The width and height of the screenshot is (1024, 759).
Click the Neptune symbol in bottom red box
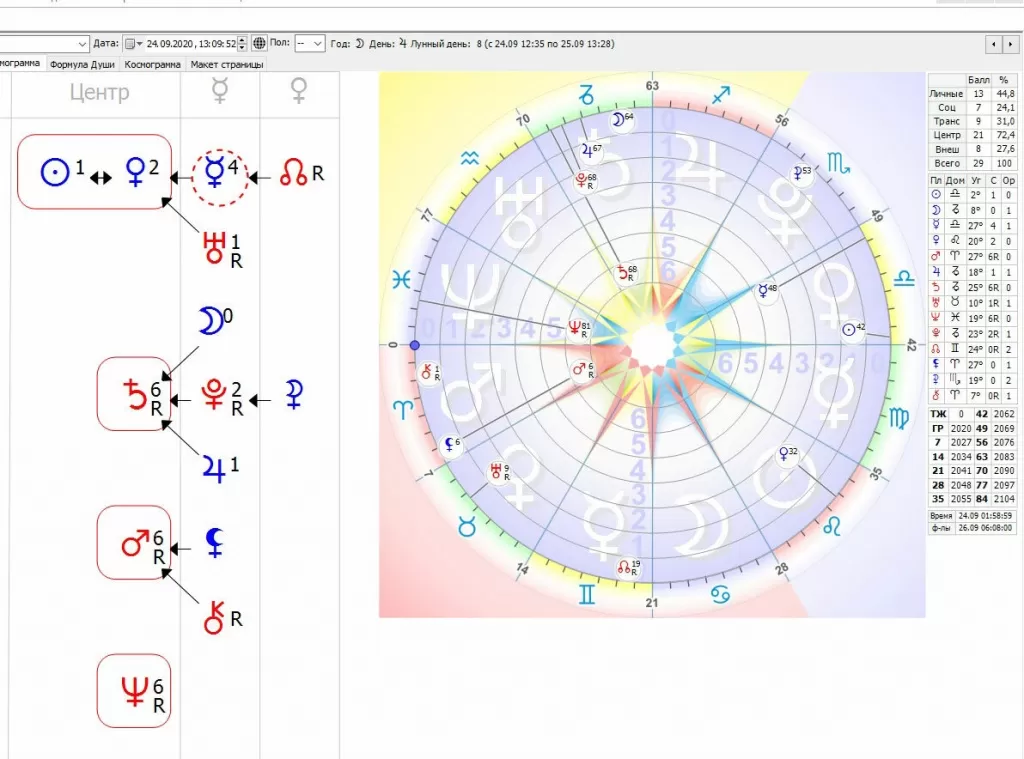(134, 690)
